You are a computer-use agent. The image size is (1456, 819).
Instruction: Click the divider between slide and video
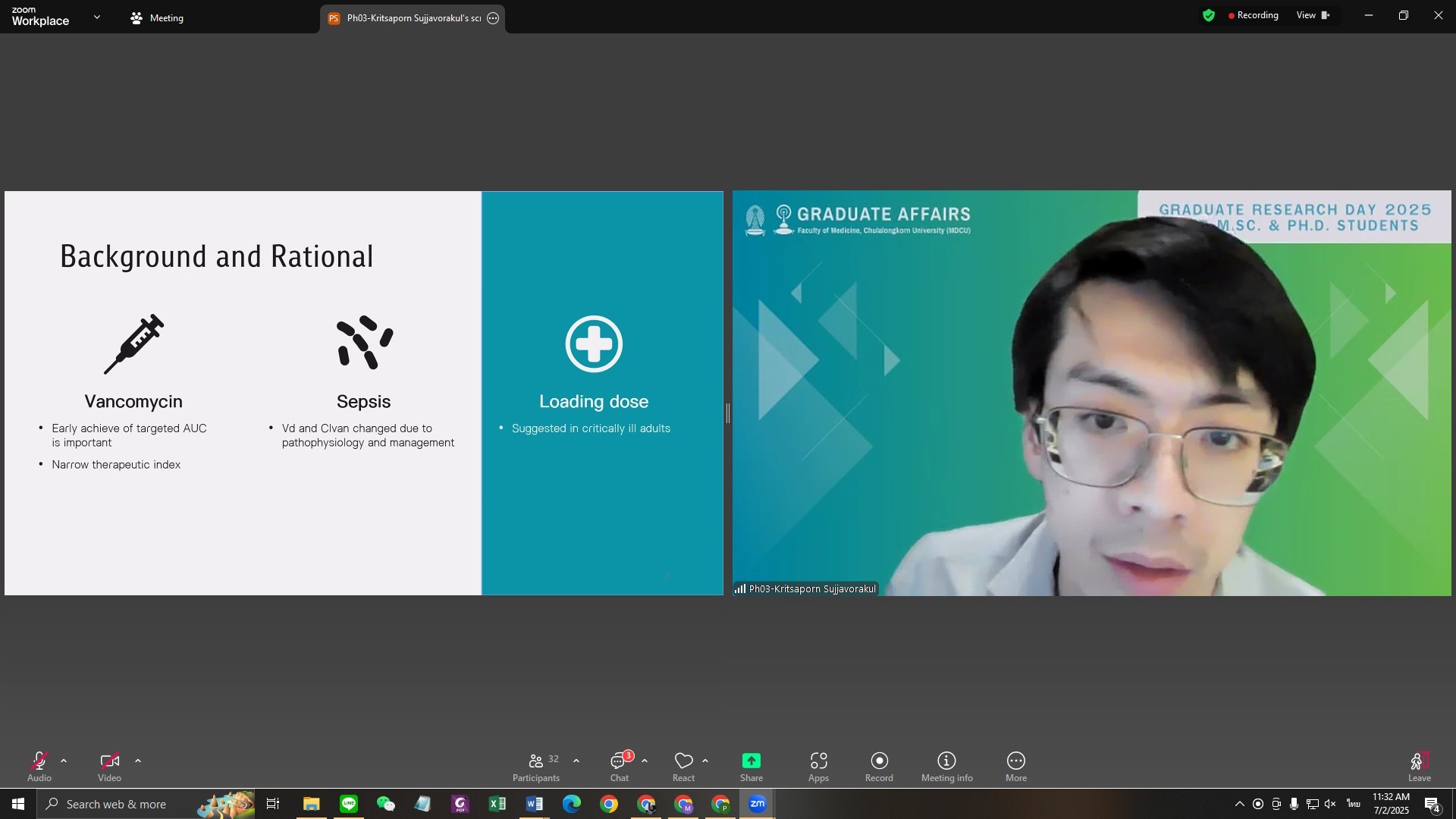[728, 413]
